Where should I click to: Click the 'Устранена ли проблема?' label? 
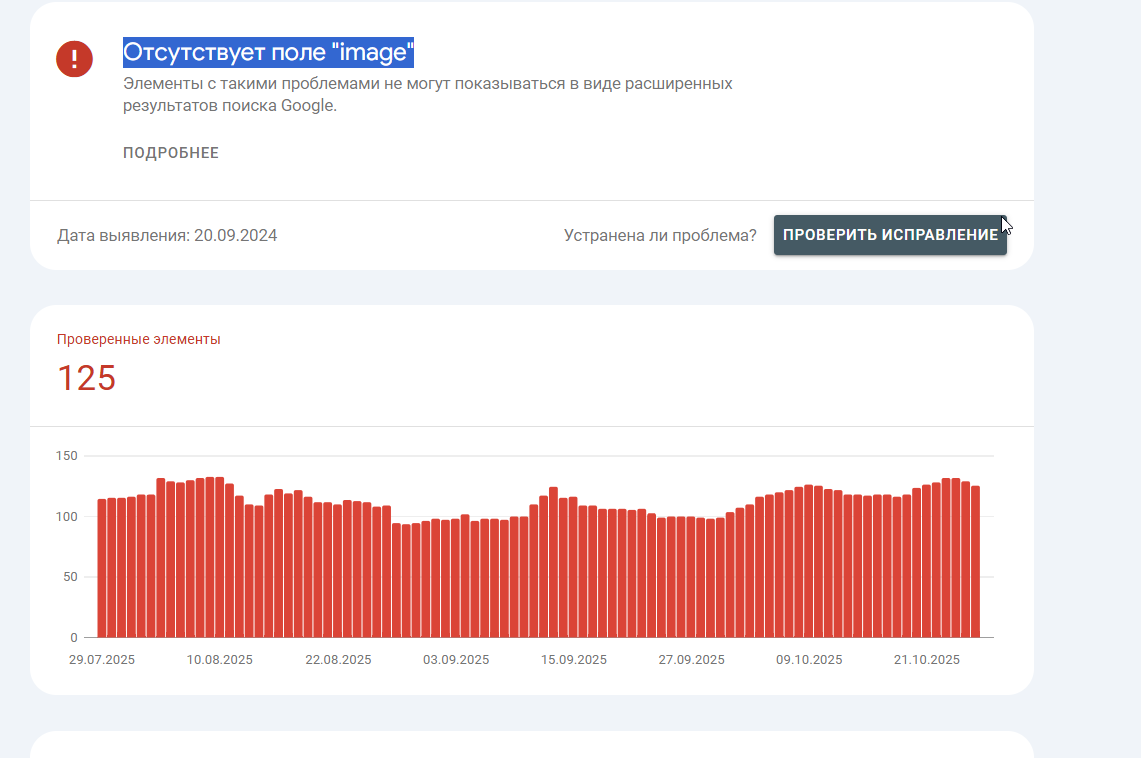pyautogui.click(x=660, y=236)
